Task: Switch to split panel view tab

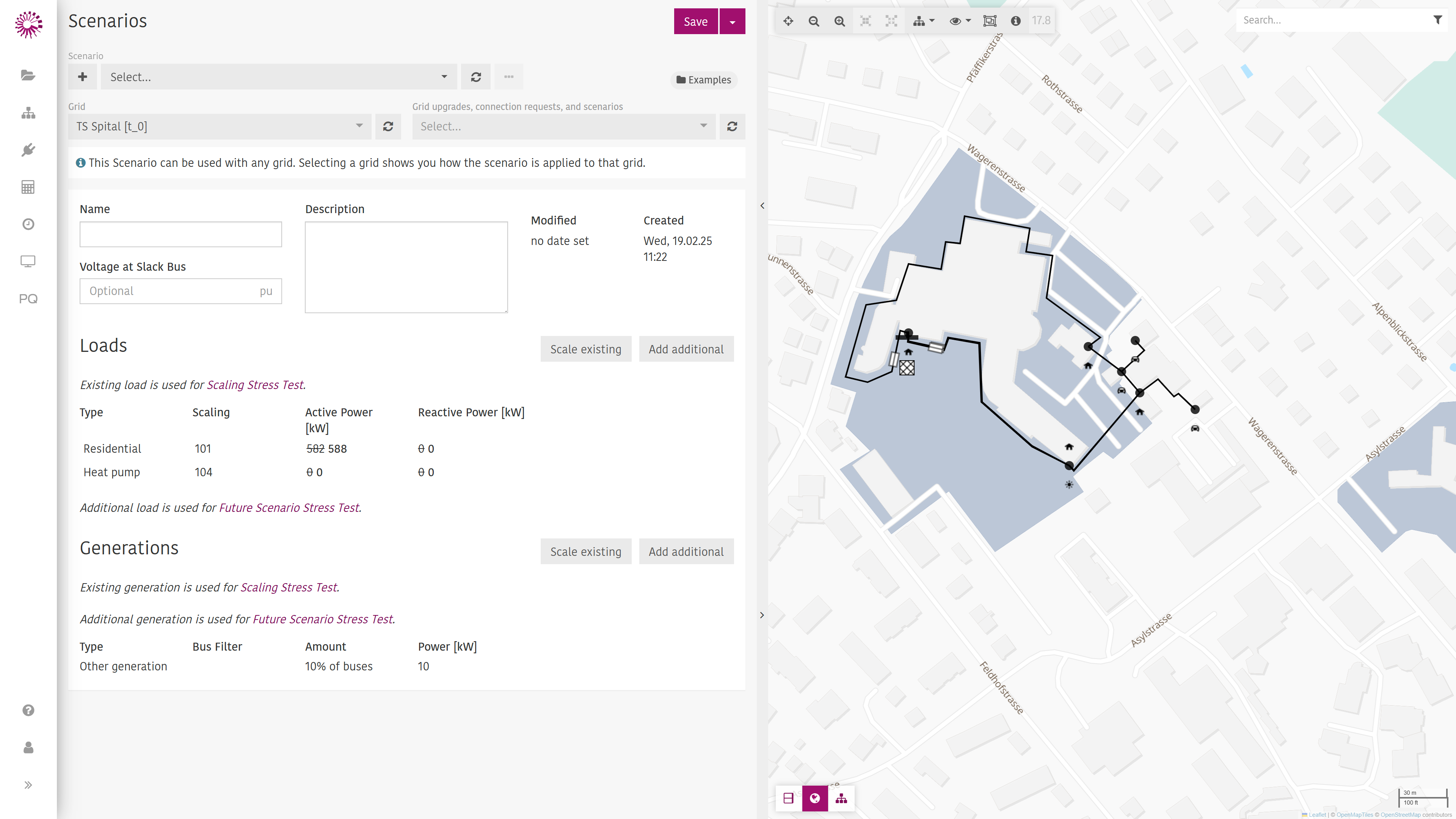Action: 789,799
